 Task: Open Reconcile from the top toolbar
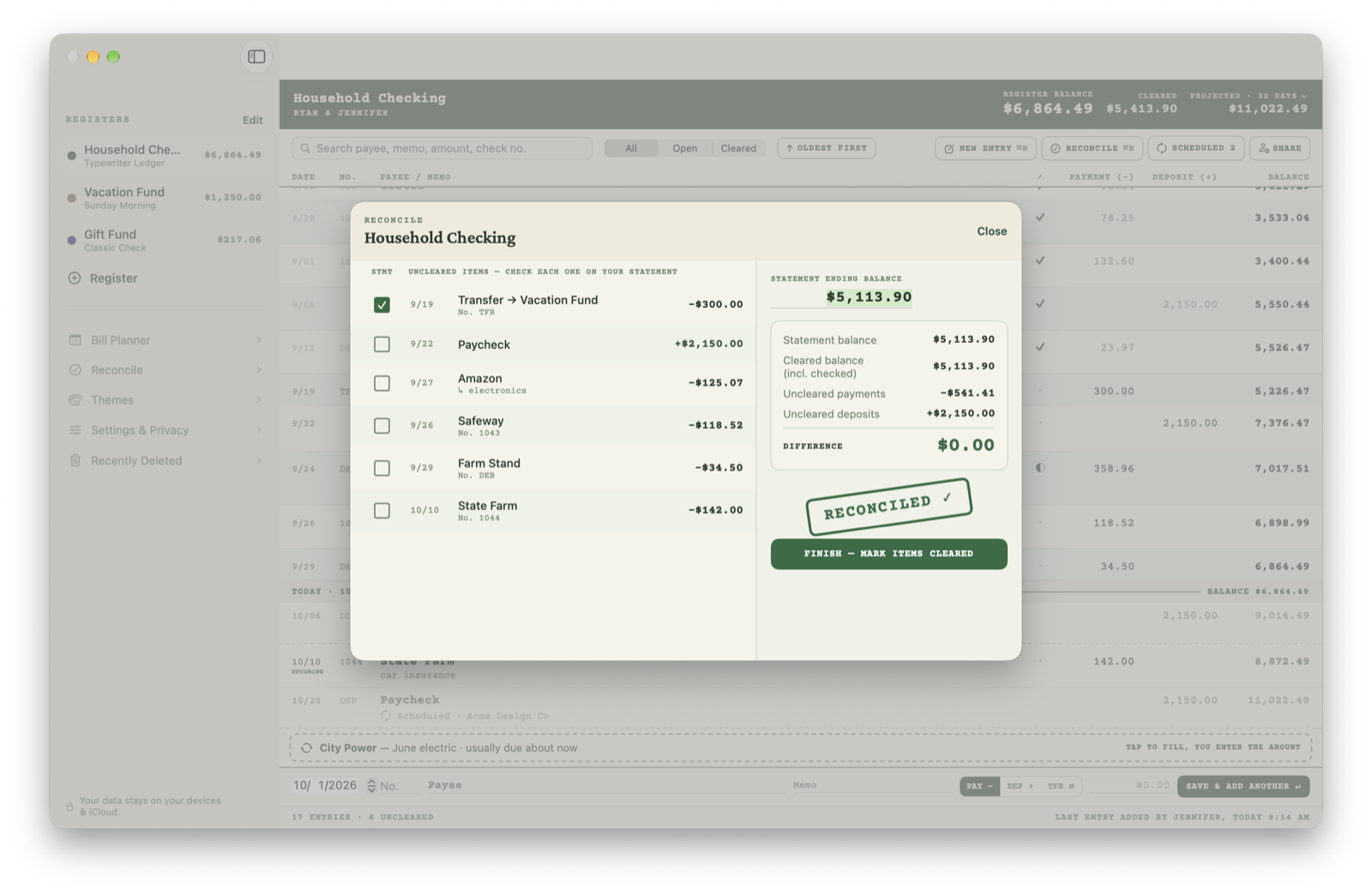coord(1092,148)
